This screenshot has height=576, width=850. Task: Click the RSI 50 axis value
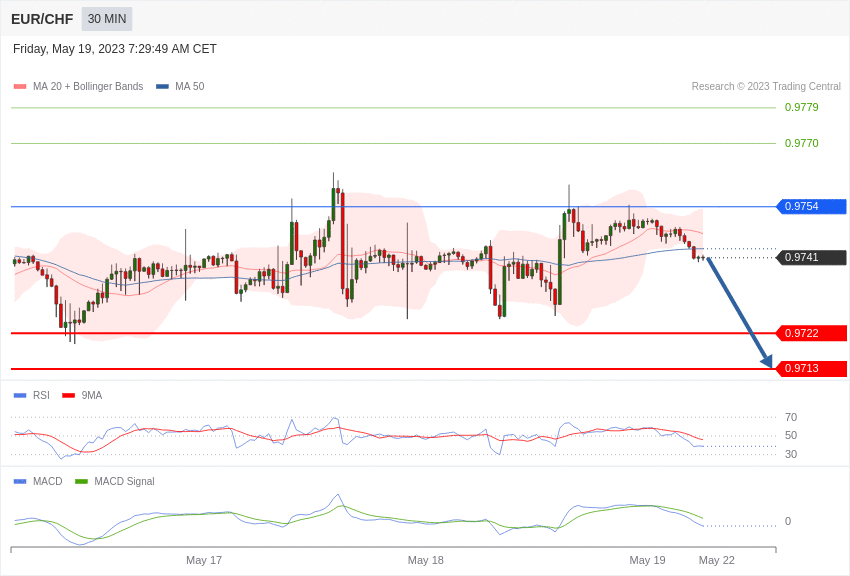pos(791,435)
